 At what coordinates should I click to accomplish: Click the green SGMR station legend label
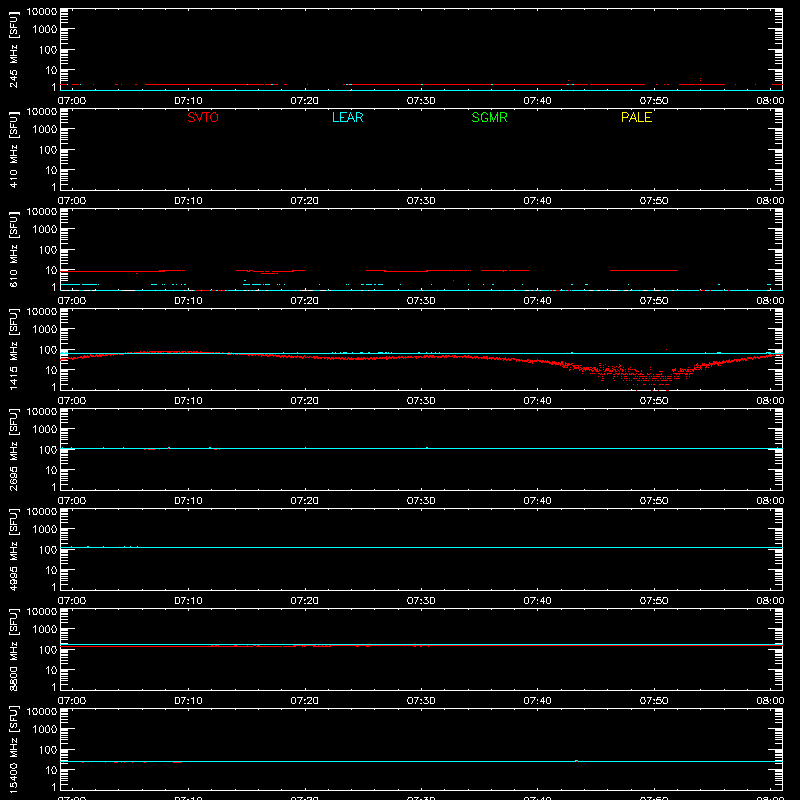pos(489,117)
